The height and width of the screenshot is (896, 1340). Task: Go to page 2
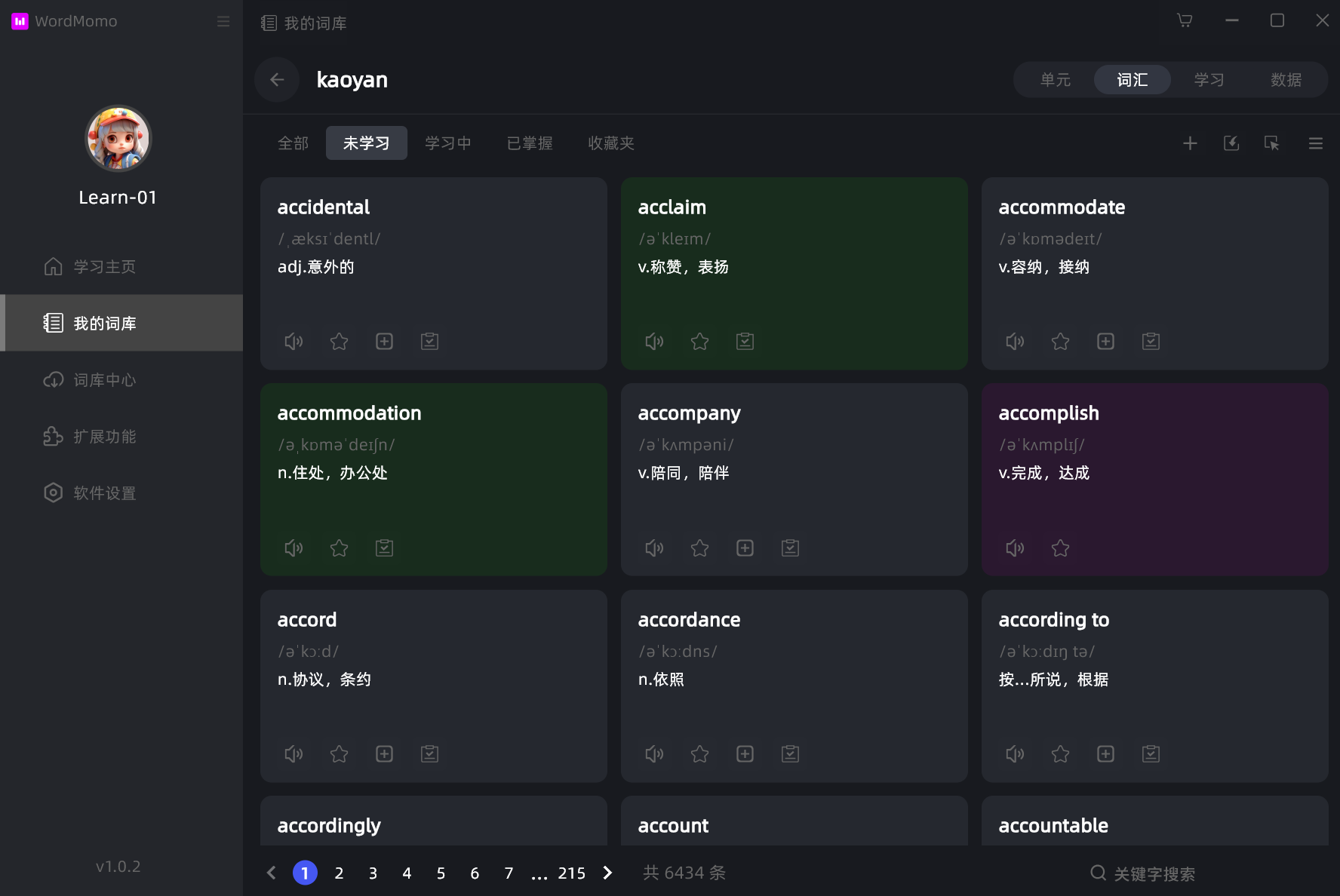click(x=339, y=873)
